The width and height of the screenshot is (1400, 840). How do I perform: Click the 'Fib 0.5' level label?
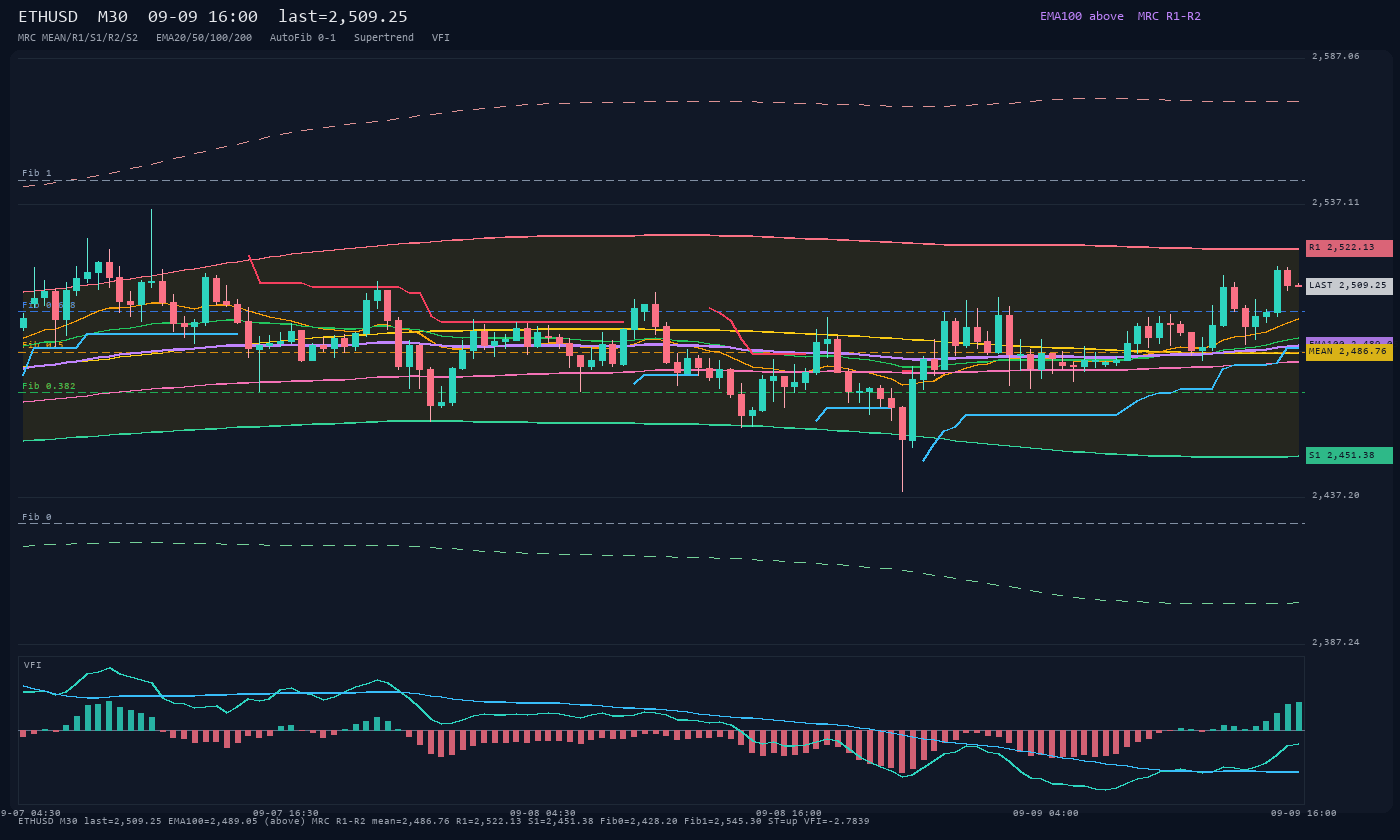pos(43,344)
